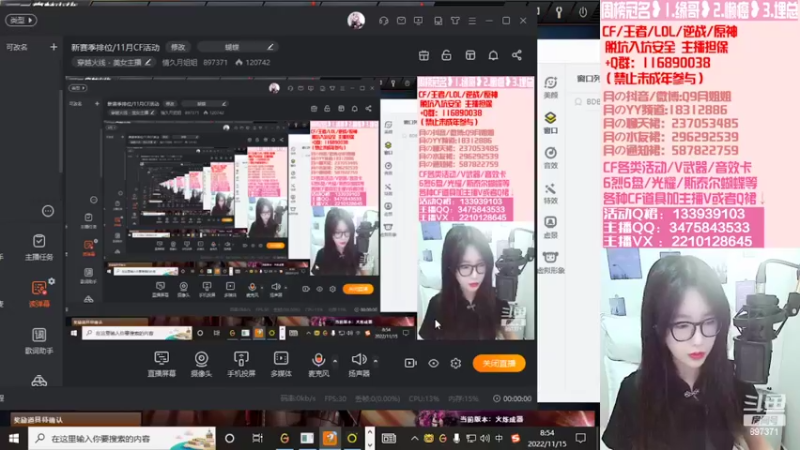Image resolution: width=800 pixels, height=450 pixels.
Task: Toggle preview eye icon
Action: tap(433, 363)
